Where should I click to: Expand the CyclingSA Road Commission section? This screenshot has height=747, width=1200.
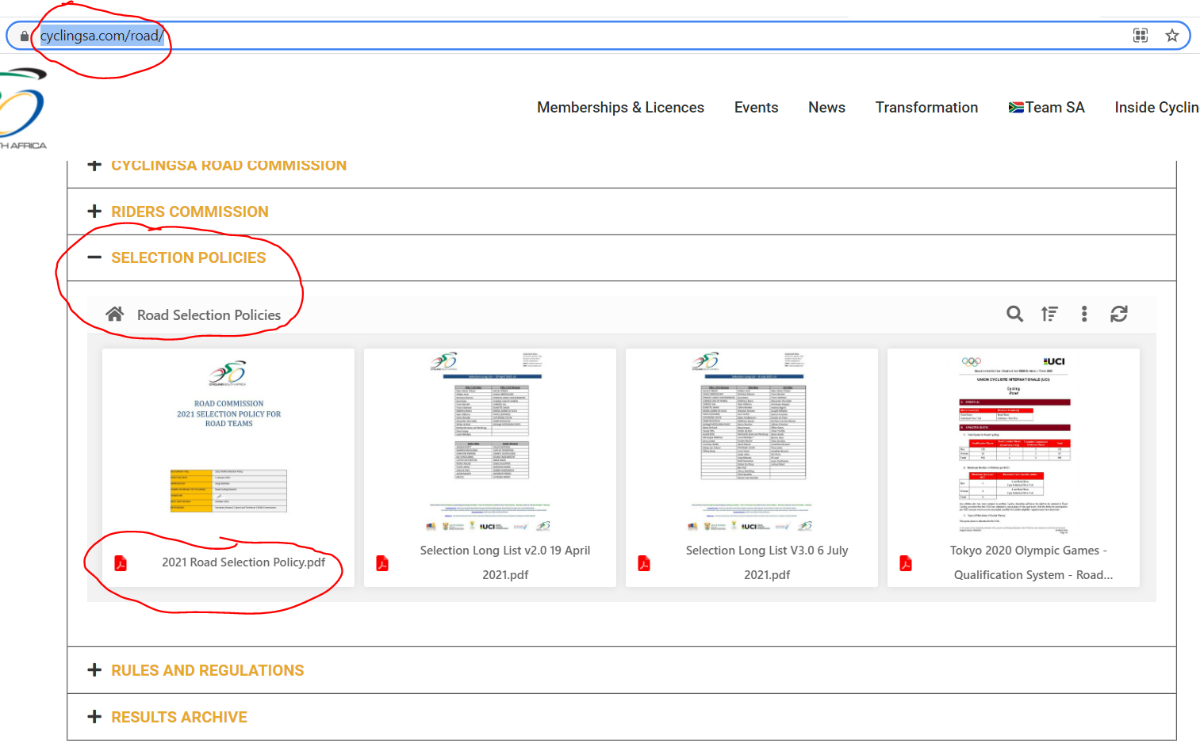click(228, 165)
